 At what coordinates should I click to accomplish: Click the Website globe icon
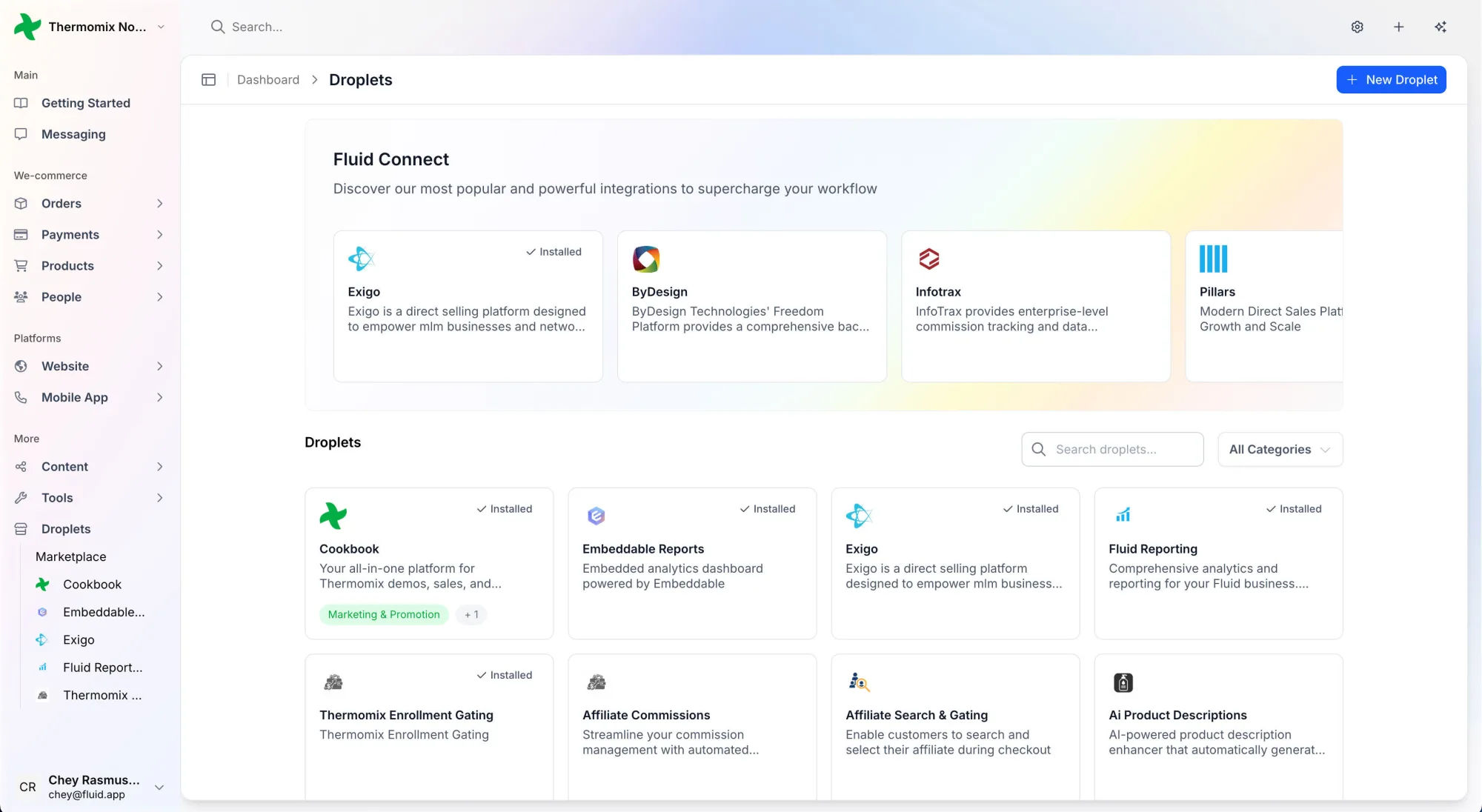21,366
